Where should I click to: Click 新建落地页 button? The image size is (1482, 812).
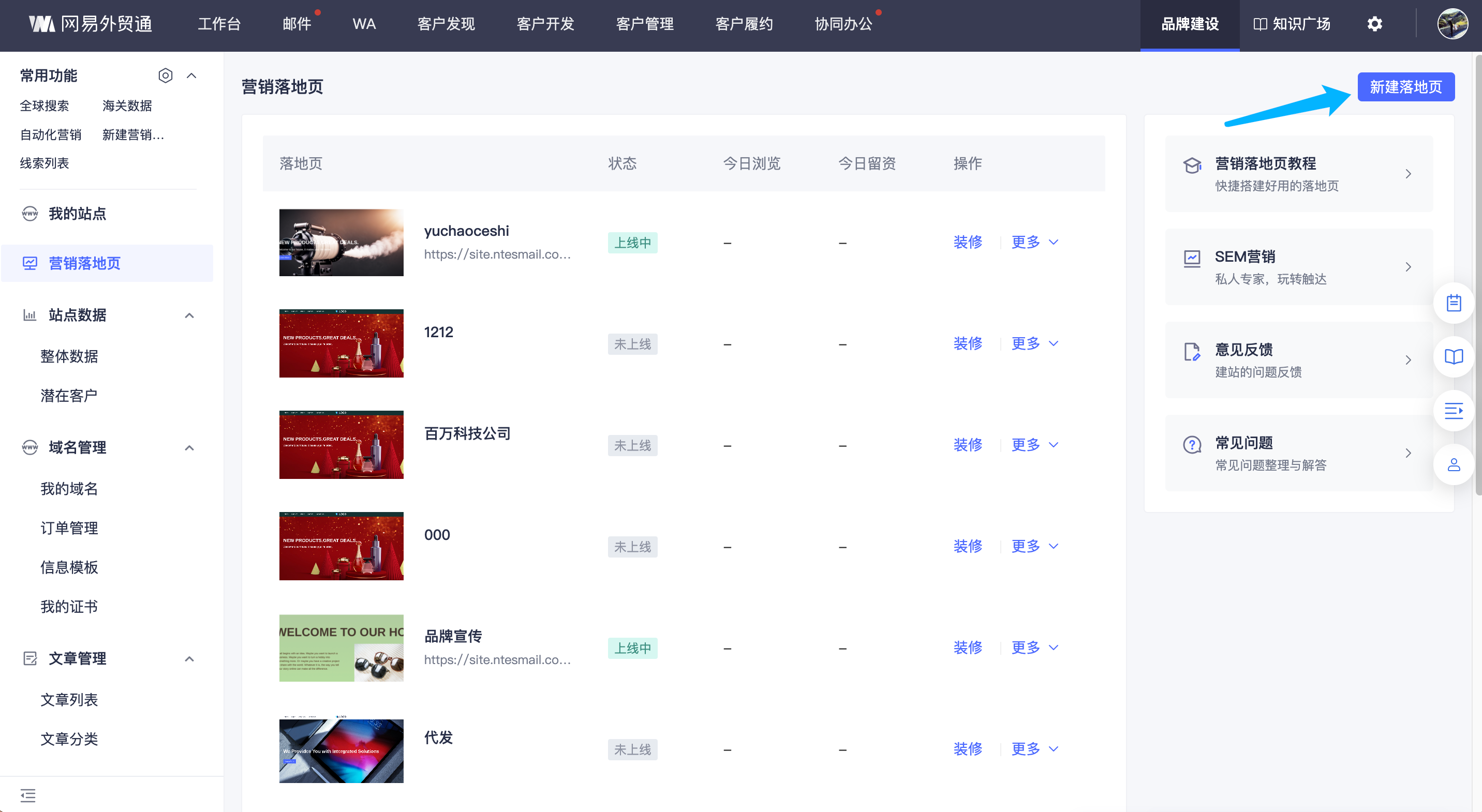(1405, 87)
